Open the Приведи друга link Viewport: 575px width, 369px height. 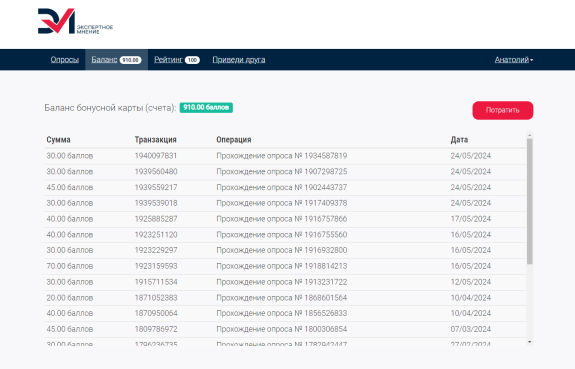[x=239, y=59]
